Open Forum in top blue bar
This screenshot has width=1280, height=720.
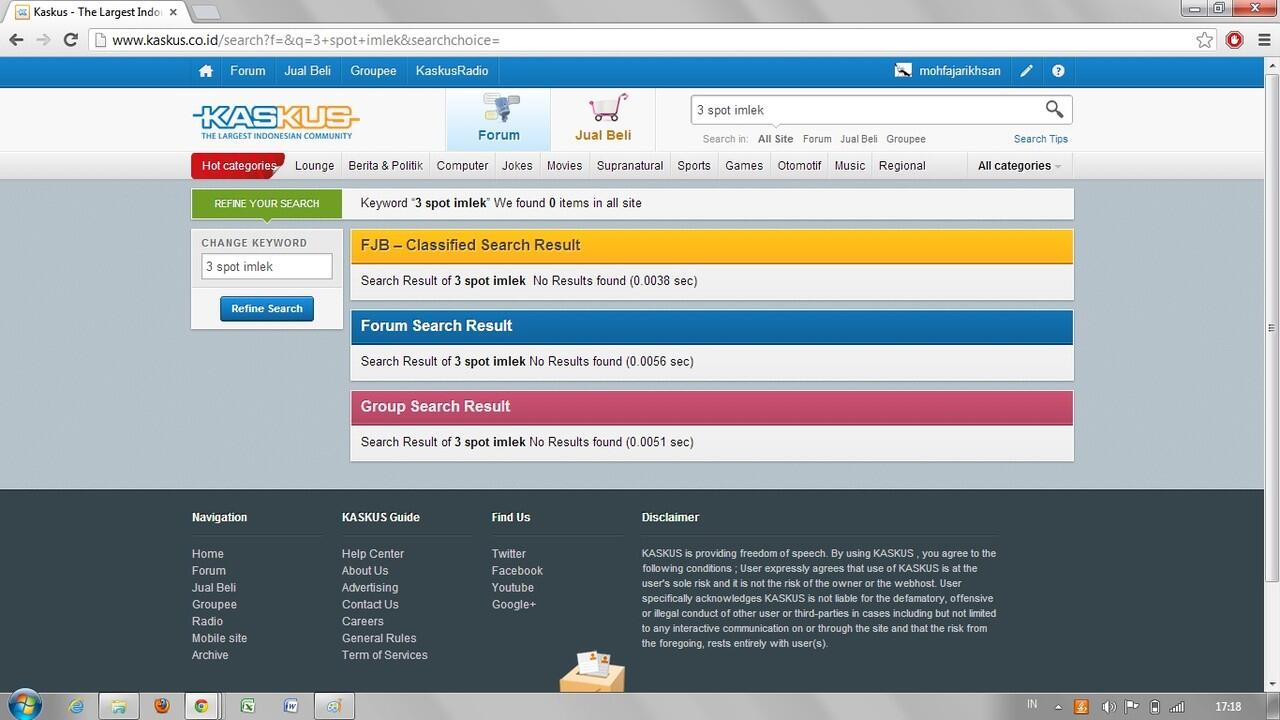coord(248,71)
